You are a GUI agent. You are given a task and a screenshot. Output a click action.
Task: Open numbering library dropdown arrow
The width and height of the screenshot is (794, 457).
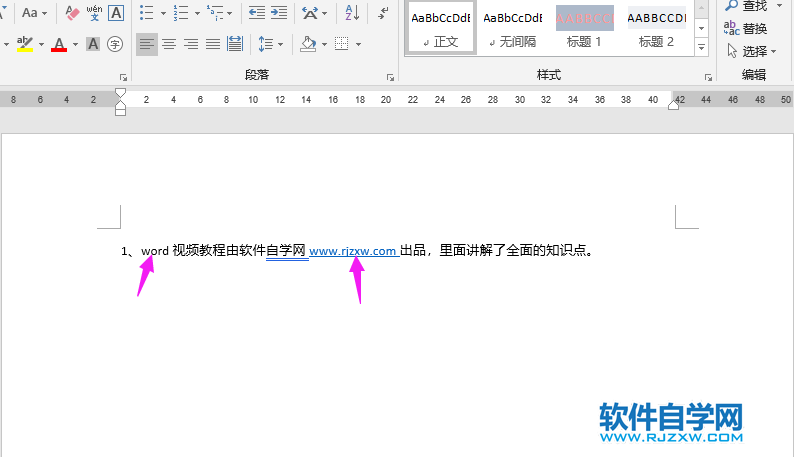pos(197,13)
